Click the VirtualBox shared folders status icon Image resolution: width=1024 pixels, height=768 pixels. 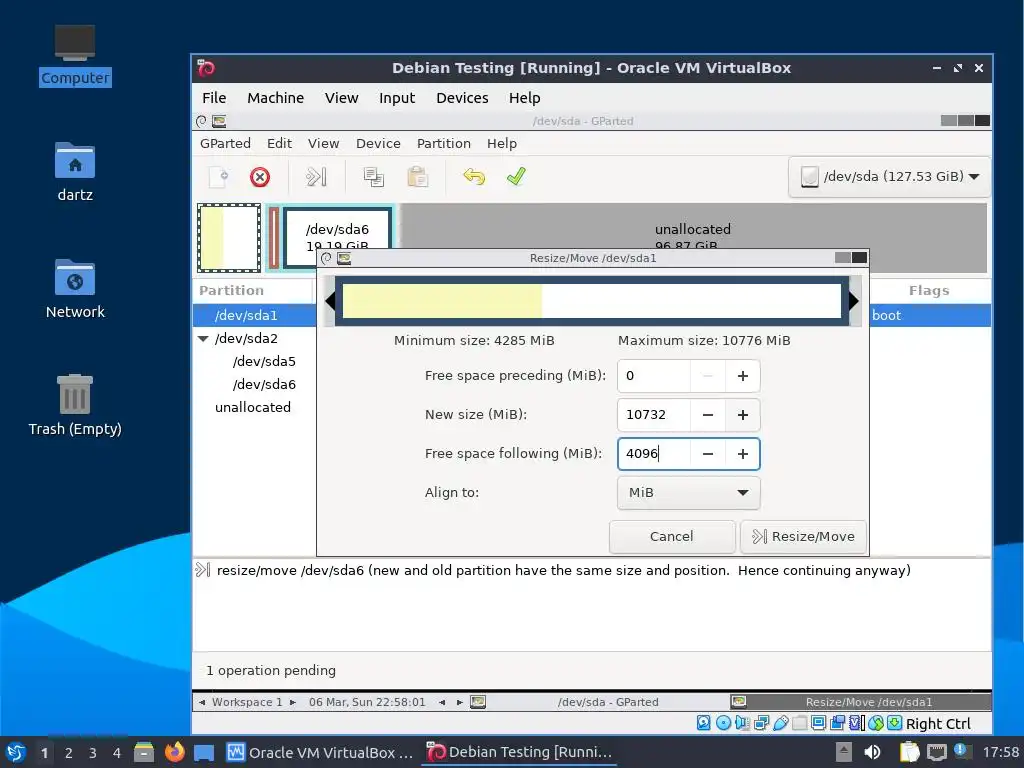799,723
